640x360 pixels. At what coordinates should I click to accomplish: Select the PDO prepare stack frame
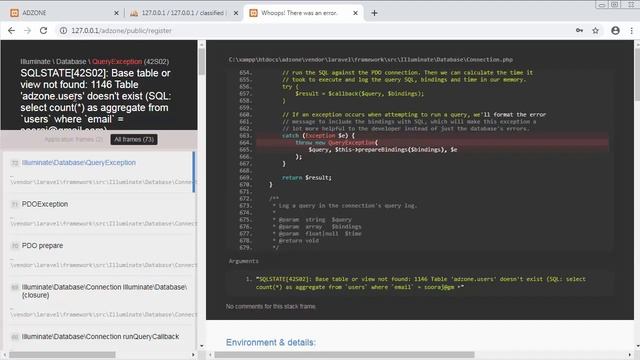(x=99, y=255)
